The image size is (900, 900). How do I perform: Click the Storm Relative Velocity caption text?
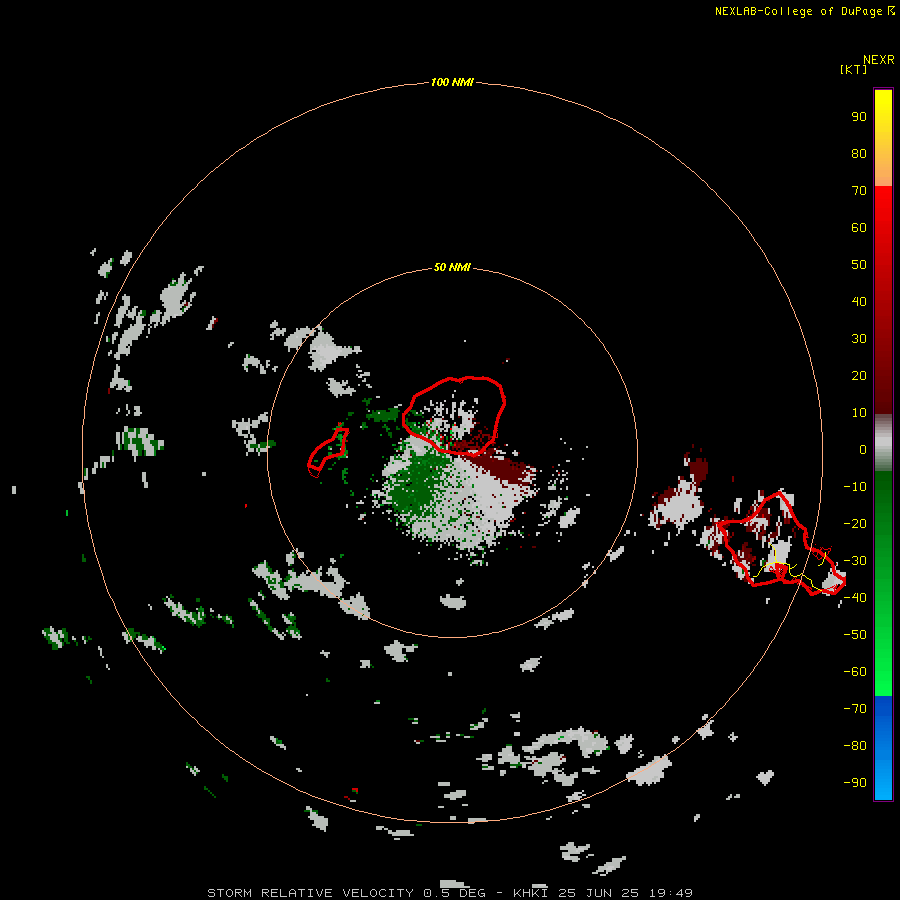pyautogui.click(x=450, y=893)
